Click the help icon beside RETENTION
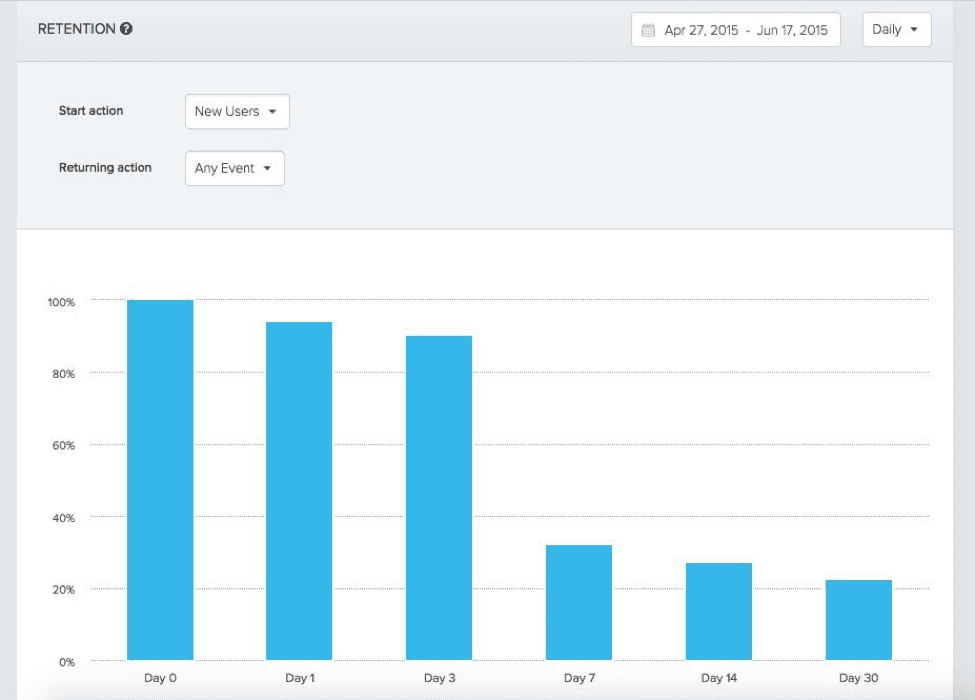975x700 pixels. click(x=126, y=29)
